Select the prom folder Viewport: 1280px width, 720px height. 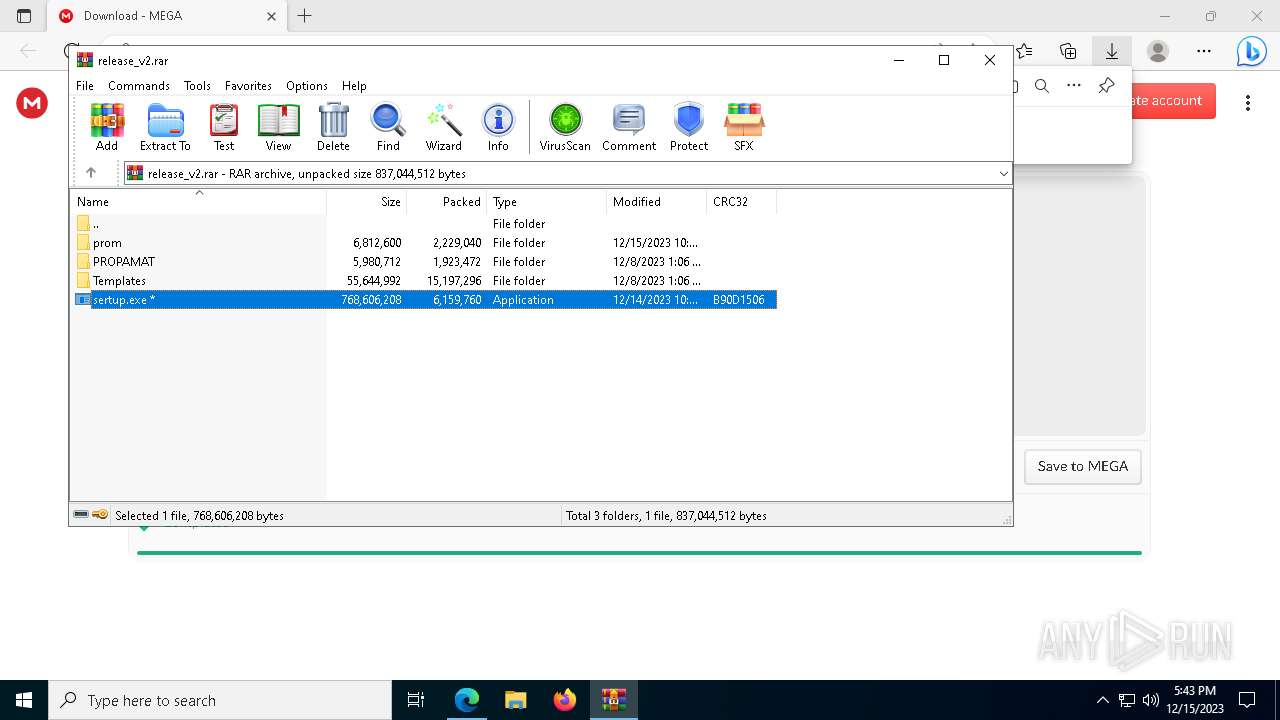pos(425,243)
